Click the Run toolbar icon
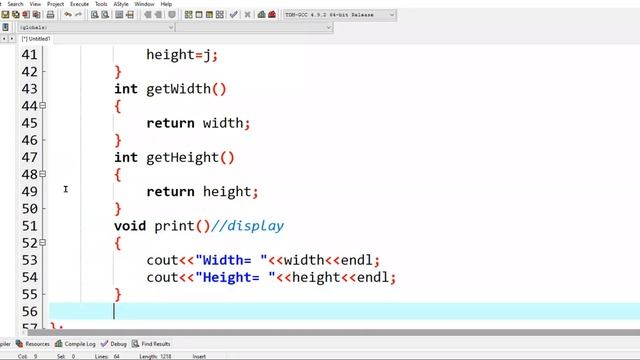Screen dimensions: 640x360 pos(199,15)
